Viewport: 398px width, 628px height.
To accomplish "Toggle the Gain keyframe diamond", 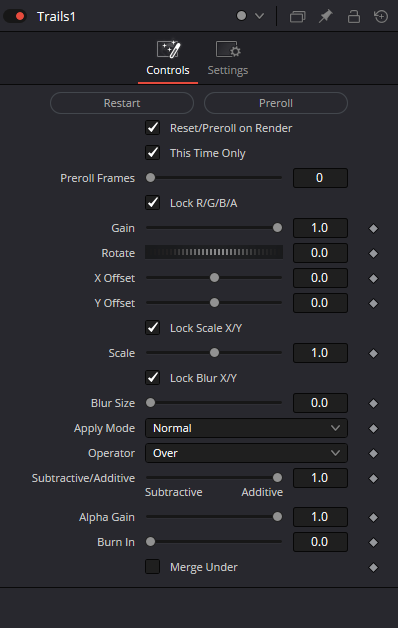I will click(x=373, y=228).
